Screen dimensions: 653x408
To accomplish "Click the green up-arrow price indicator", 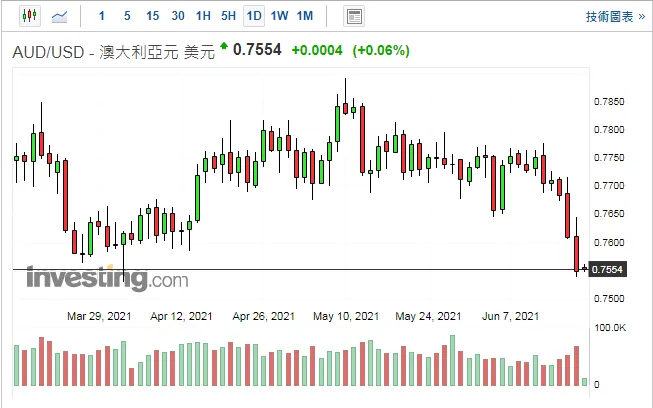I will pyautogui.click(x=224, y=46).
